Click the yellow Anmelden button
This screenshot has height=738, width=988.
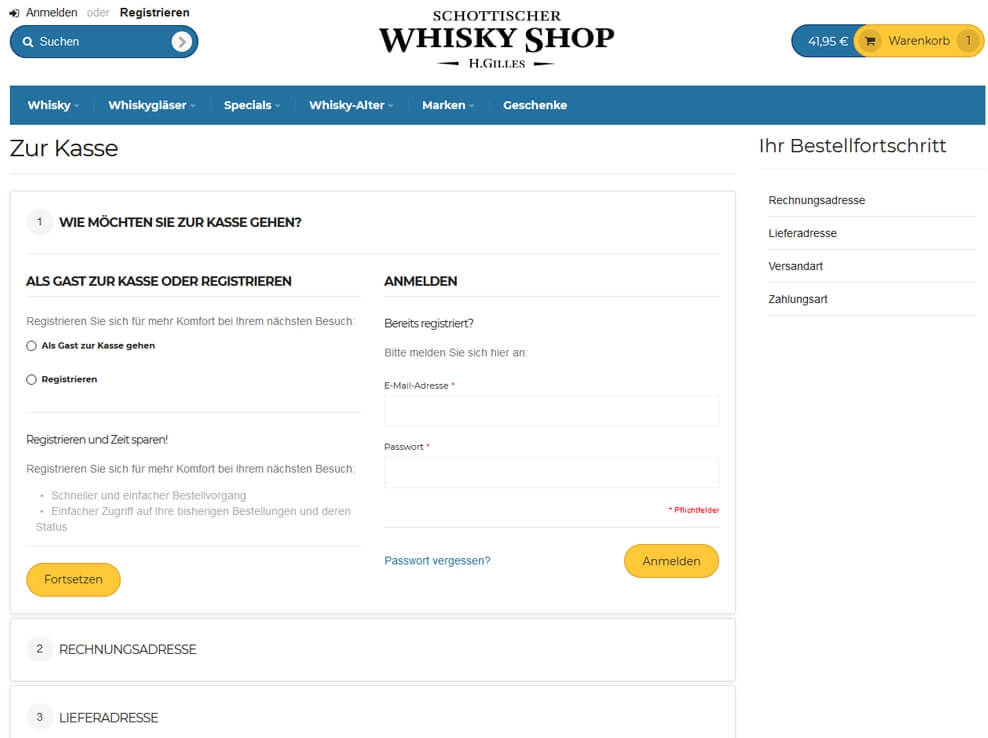pyautogui.click(x=671, y=561)
